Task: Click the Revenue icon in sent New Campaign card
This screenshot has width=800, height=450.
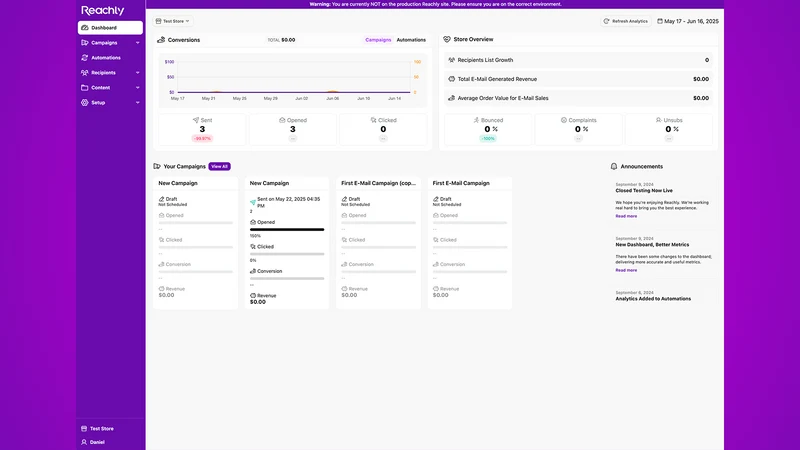Action: [253, 295]
